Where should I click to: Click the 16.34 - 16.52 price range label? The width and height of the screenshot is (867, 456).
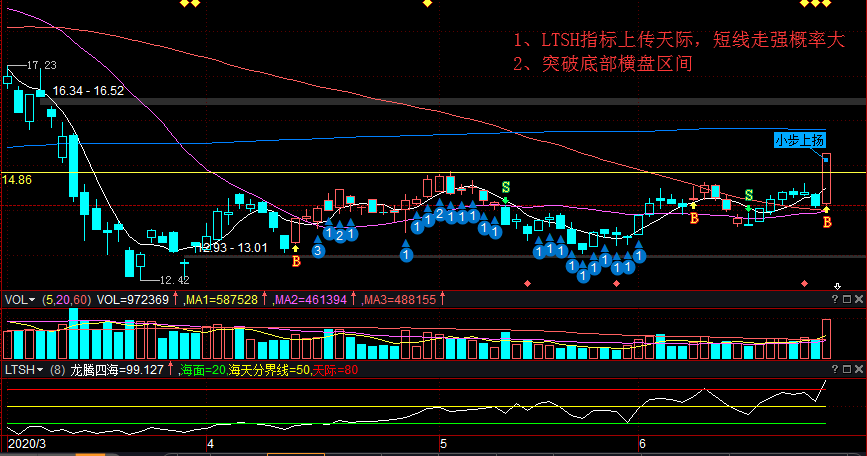pos(88,91)
